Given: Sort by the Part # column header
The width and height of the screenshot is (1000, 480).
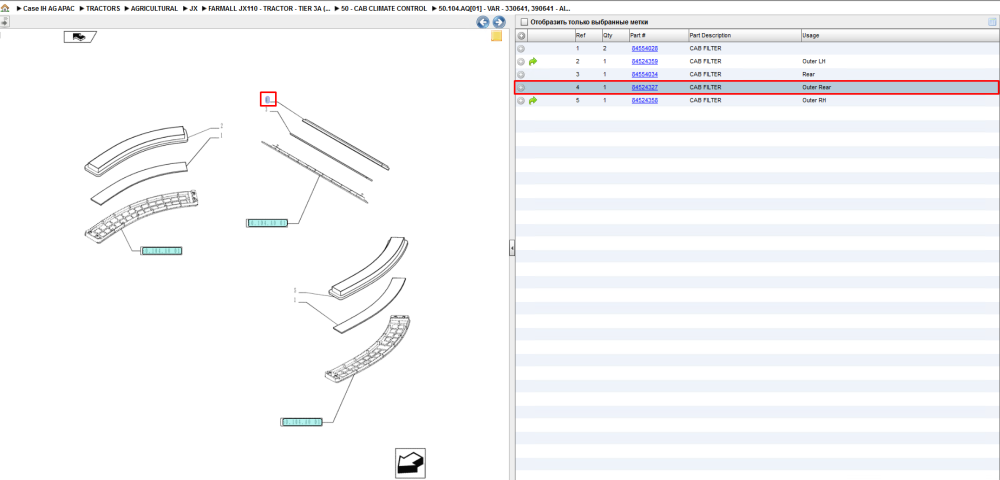Looking at the screenshot, I should tap(658, 36).
